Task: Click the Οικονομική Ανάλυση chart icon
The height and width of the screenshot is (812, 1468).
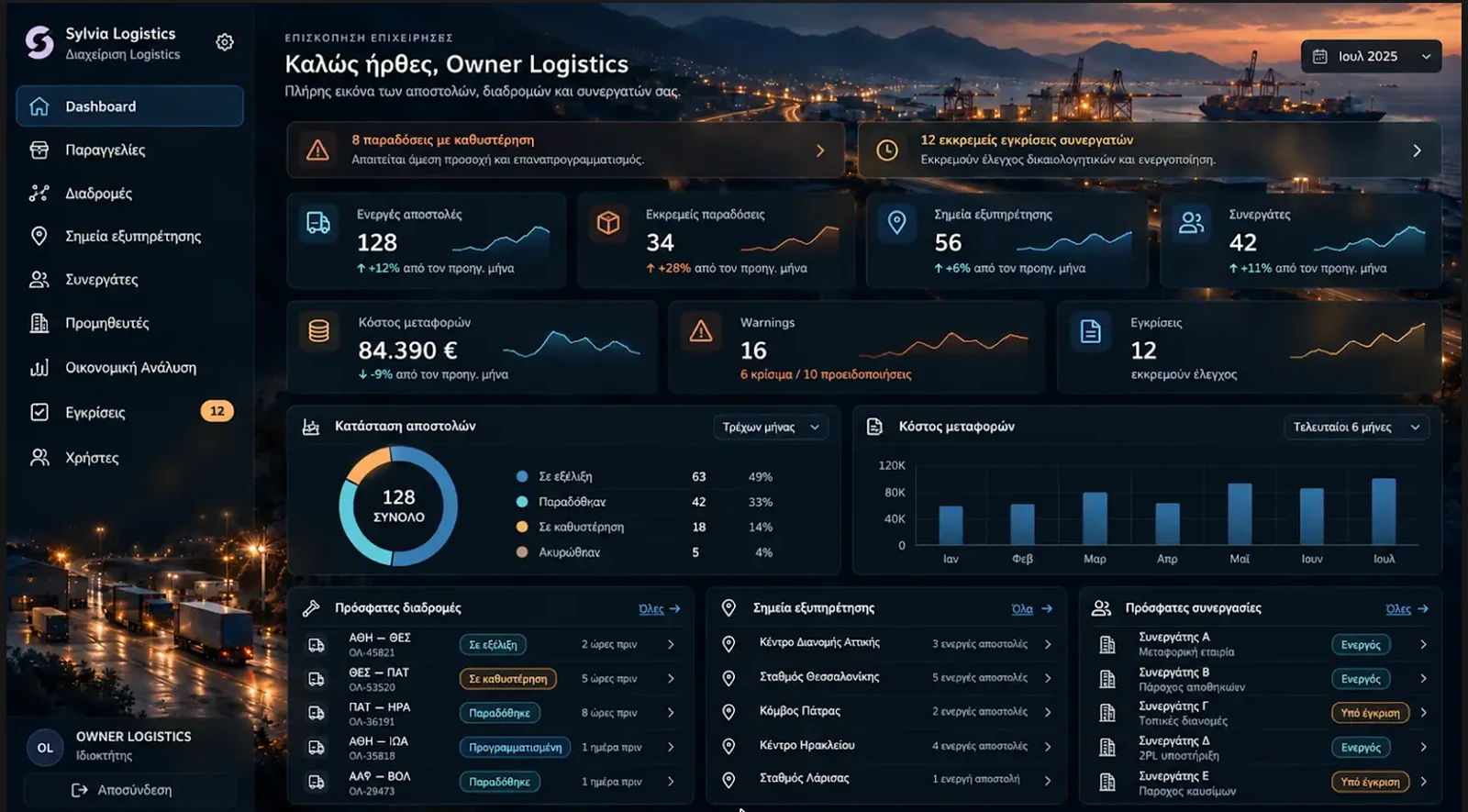Action: tap(39, 368)
